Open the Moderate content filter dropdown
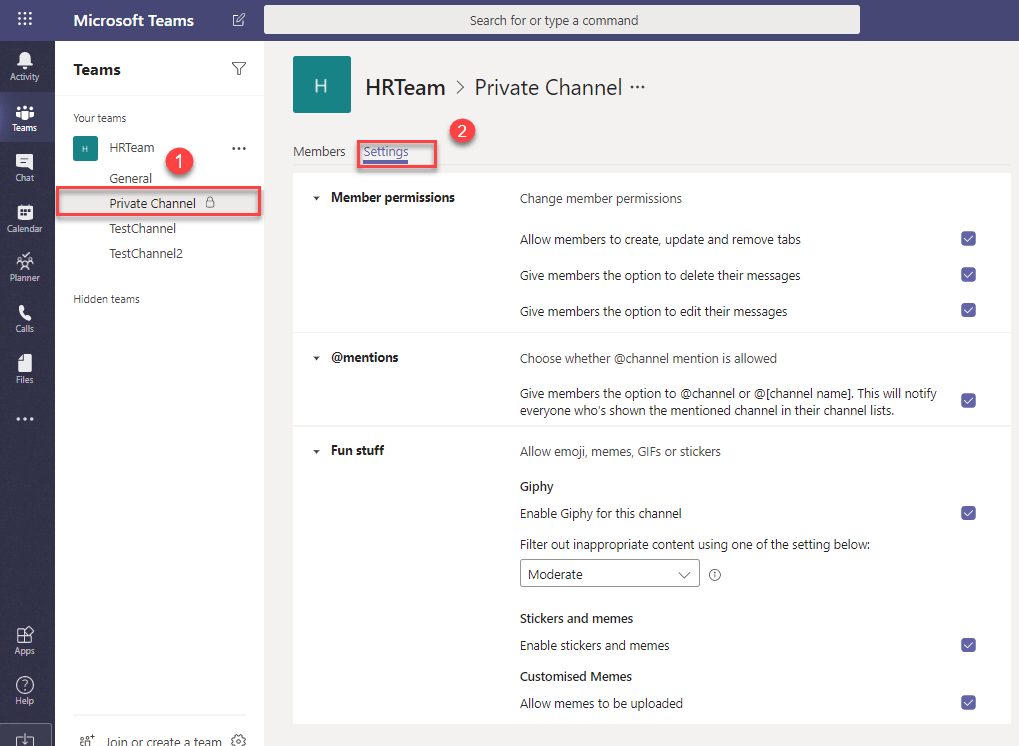The height and width of the screenshot is (746, 1019). (609, 574)
